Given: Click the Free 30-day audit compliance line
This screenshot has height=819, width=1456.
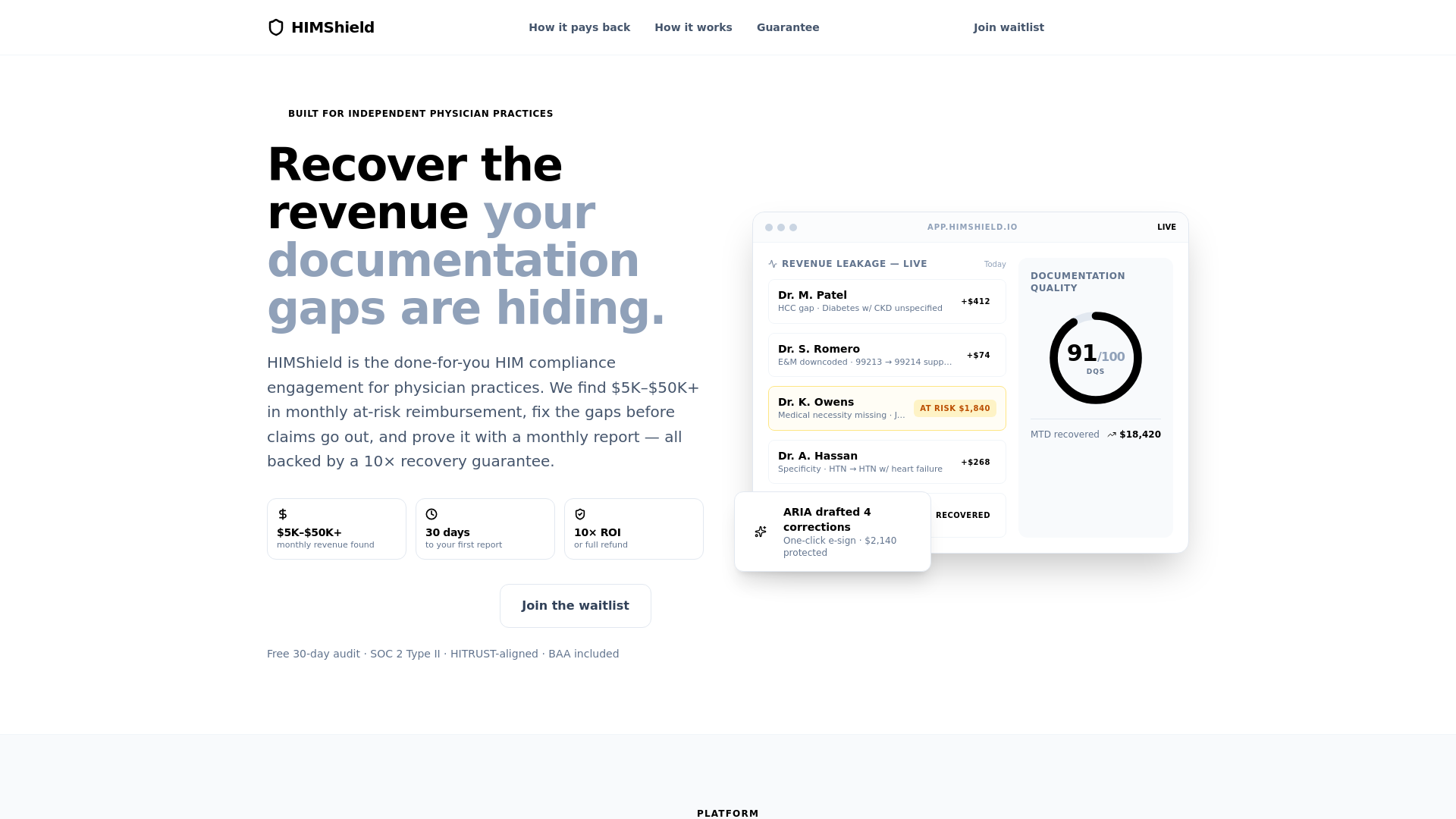Looking at the screenshot, I should (x=443, y=654).
